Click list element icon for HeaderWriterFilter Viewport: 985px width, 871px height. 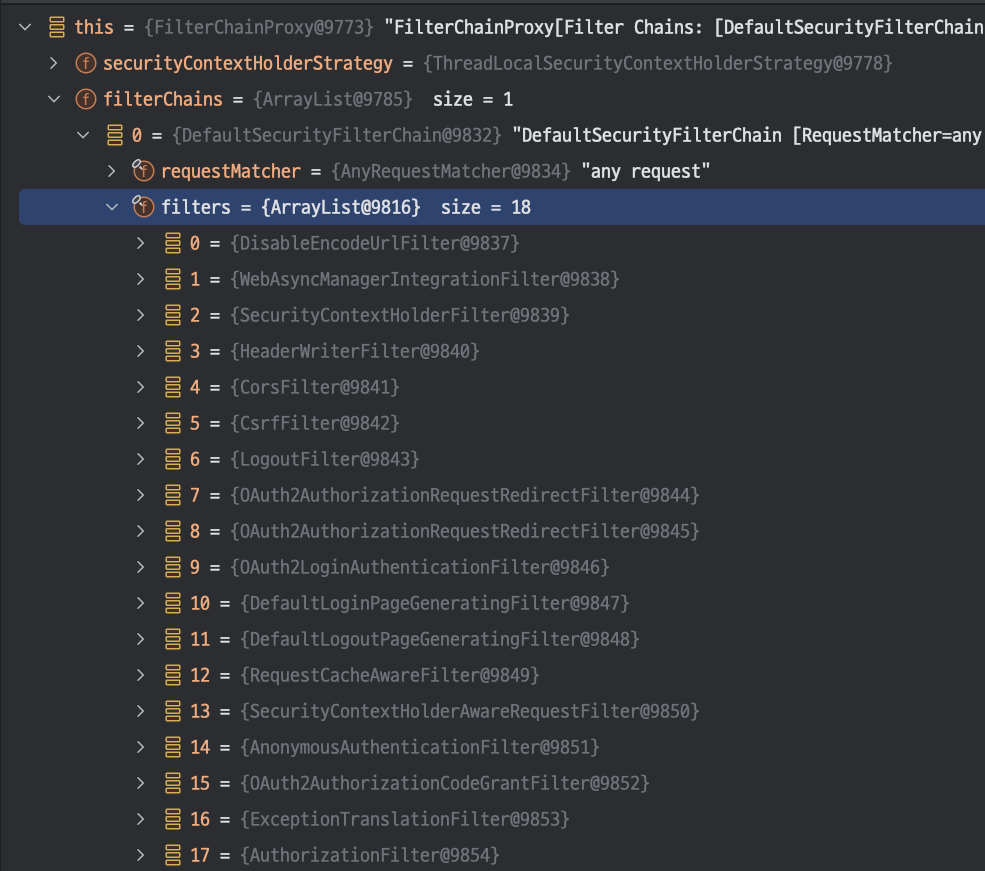173,351
